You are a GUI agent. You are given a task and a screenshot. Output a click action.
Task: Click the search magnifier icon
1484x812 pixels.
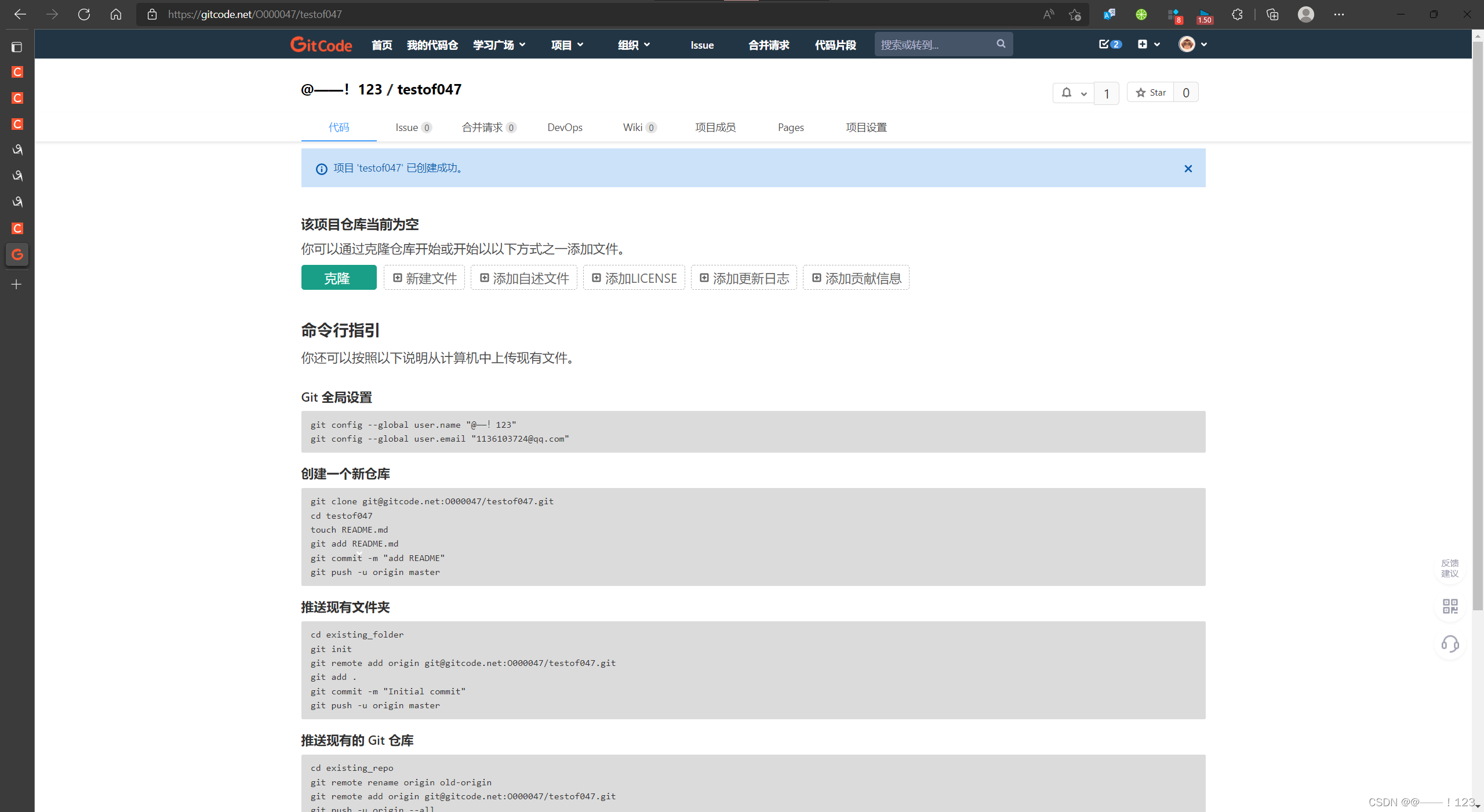[x=1001, y=44]
